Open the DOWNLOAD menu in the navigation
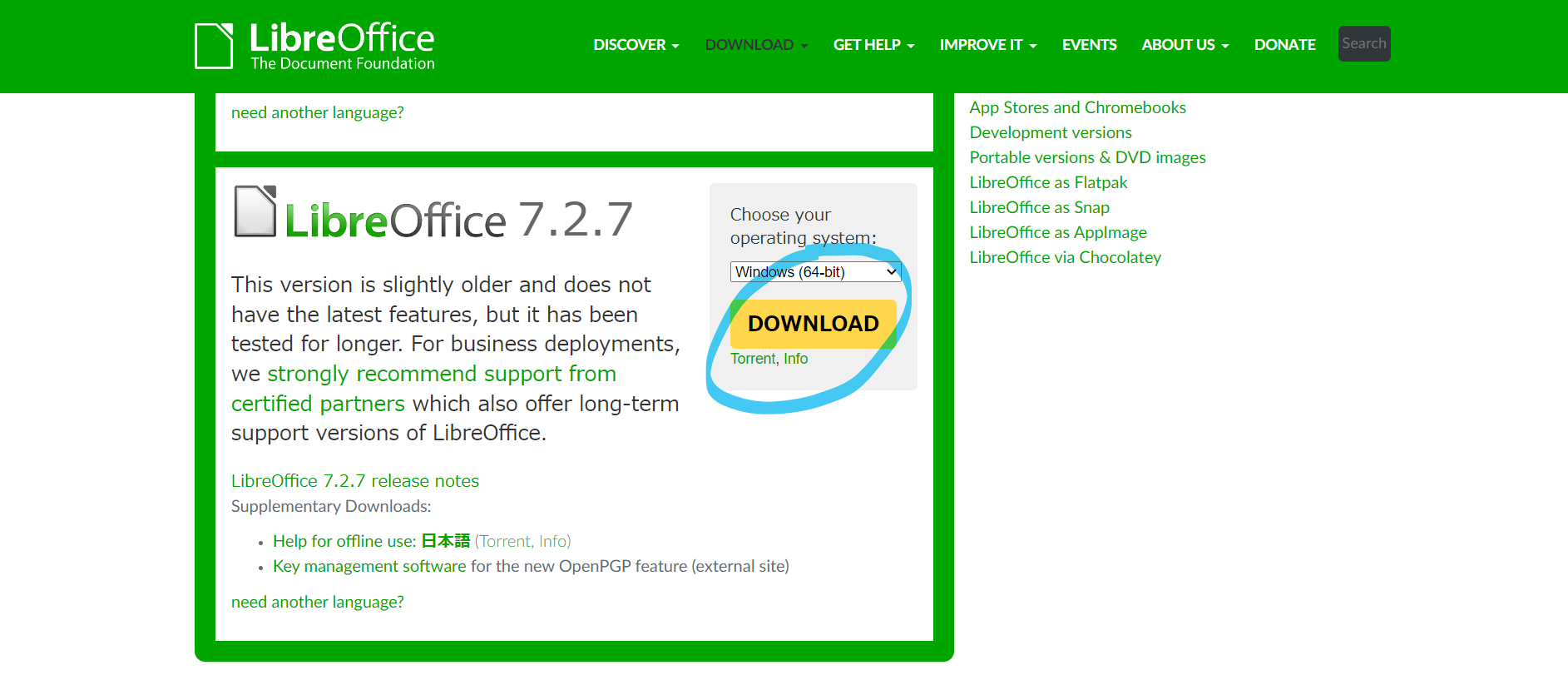This screenshot has width=1568, height=680. tap(757, 45)
